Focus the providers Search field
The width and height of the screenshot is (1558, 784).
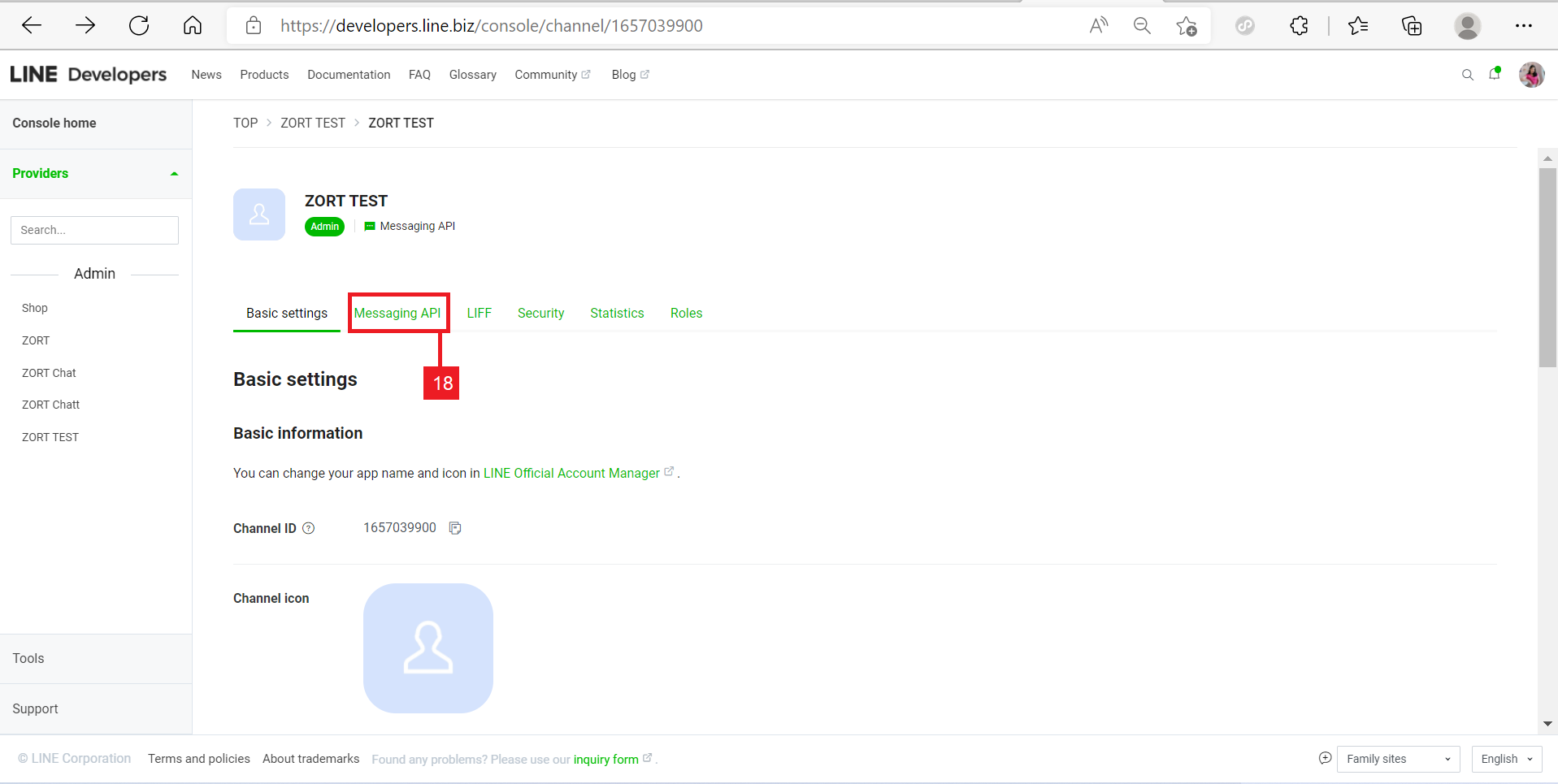click(94, 230)
